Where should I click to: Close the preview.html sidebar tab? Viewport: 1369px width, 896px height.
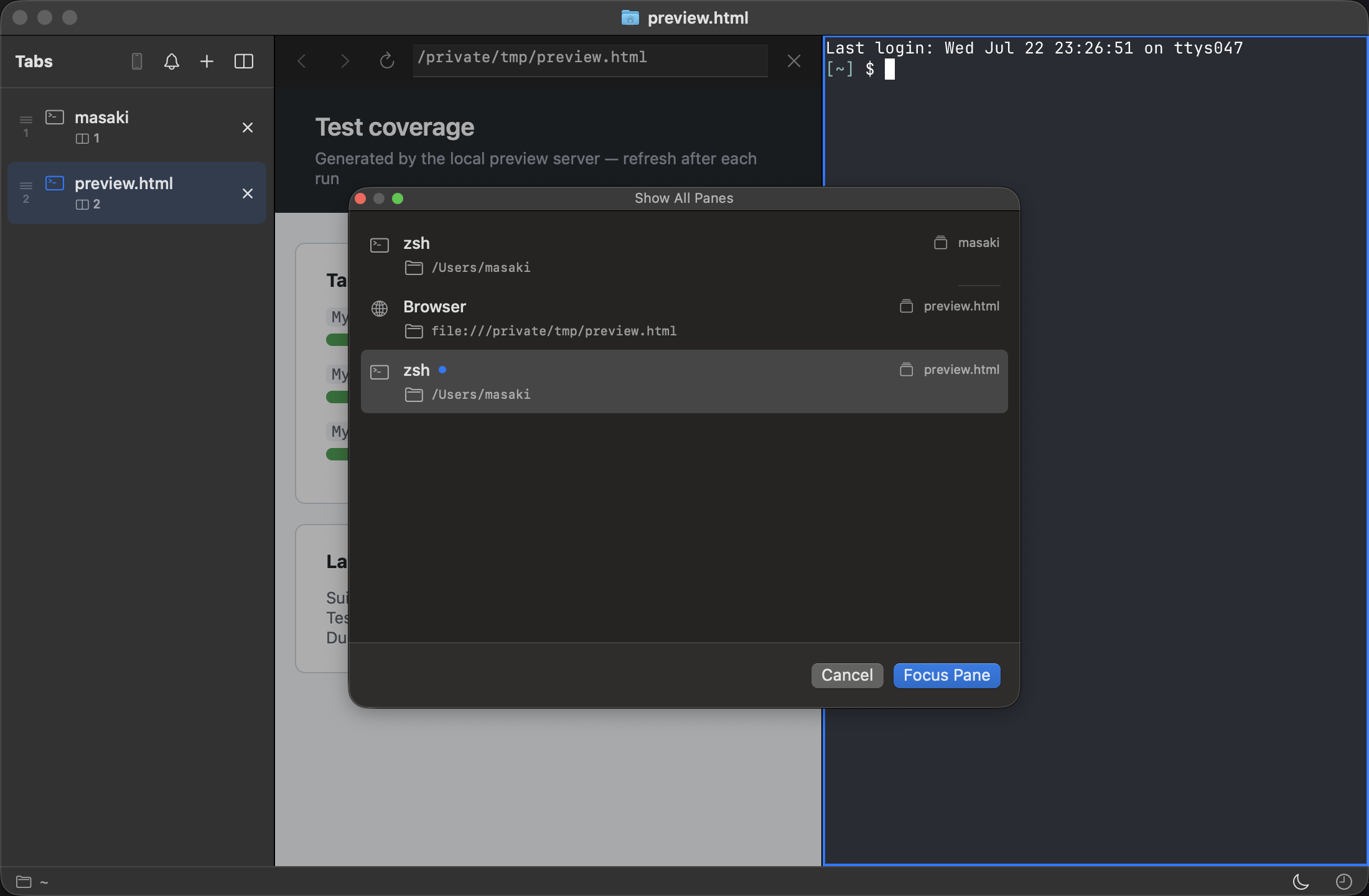(248, 194)
